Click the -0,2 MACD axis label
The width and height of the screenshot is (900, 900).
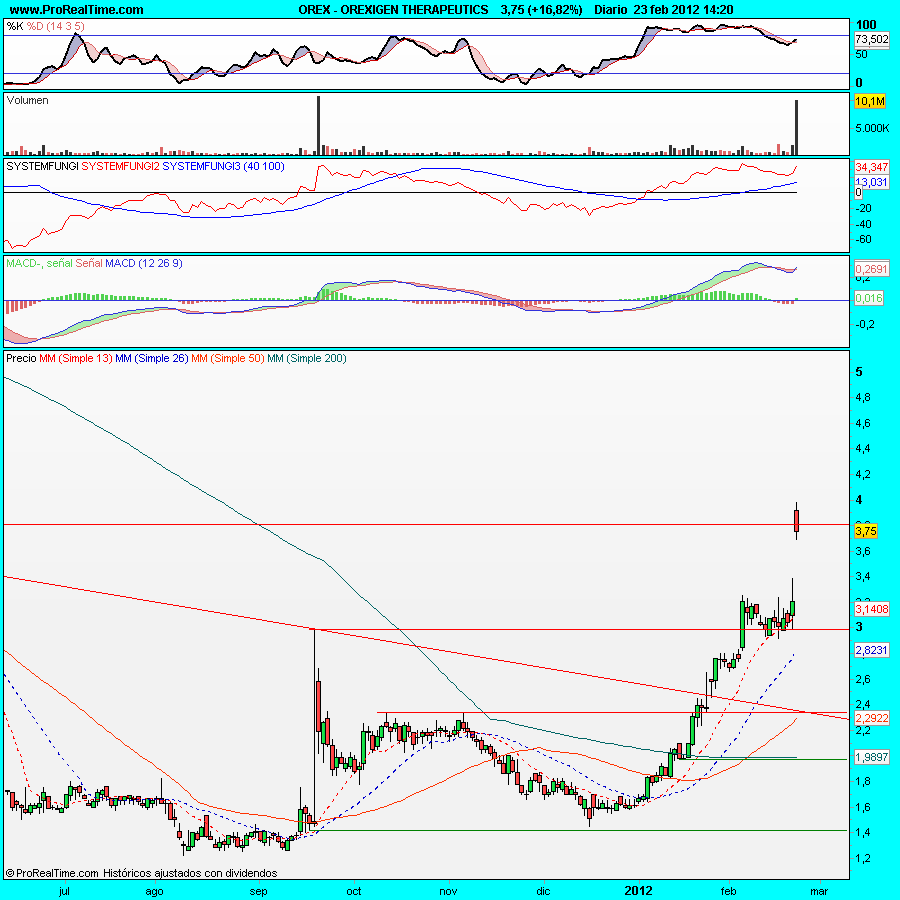(x=865, y=324)
